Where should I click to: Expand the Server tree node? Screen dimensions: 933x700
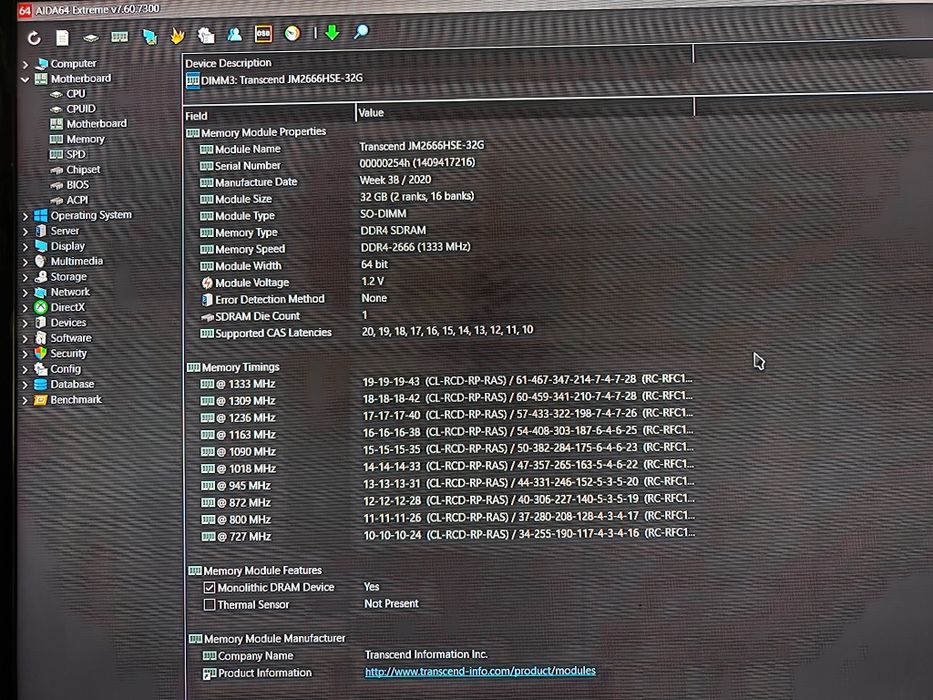click(25, 232)
